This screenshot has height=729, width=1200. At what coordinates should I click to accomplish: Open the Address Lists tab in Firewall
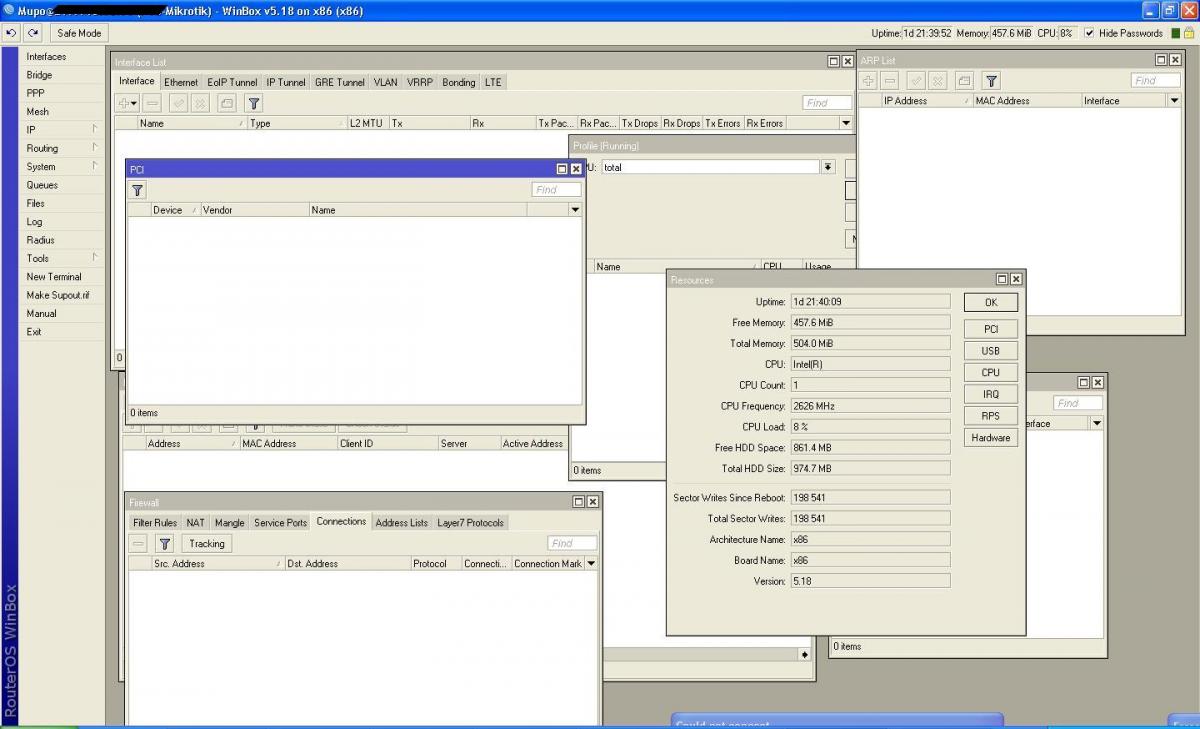coord(401,522)
